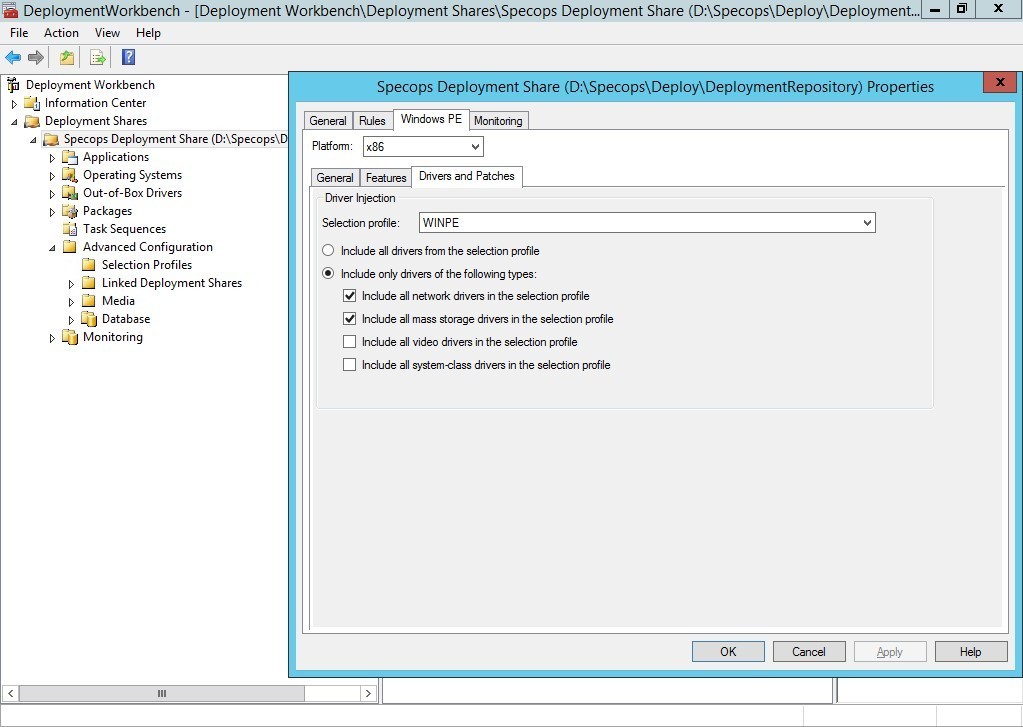Click the Forward arrow toolbar icon
This screenshot has height=727, width=1023.
click(x=36, y=57)
